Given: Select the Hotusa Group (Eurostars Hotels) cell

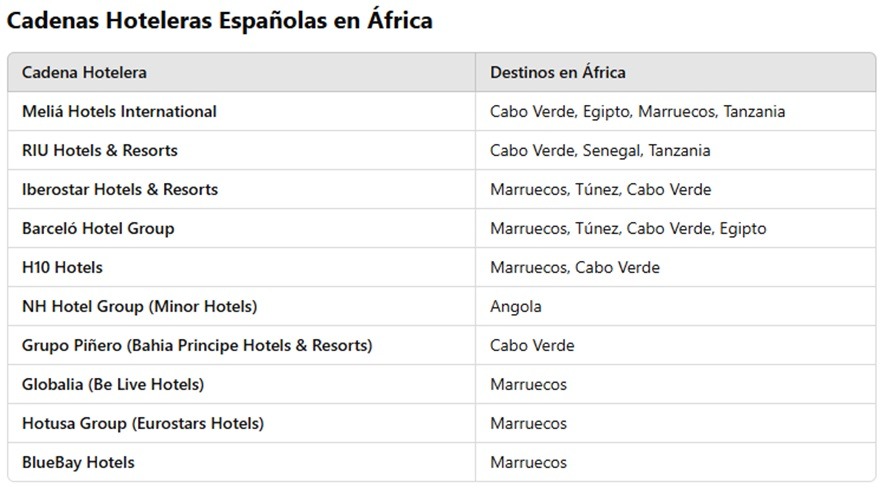Looking at the screenshot, I should point(241,423).
